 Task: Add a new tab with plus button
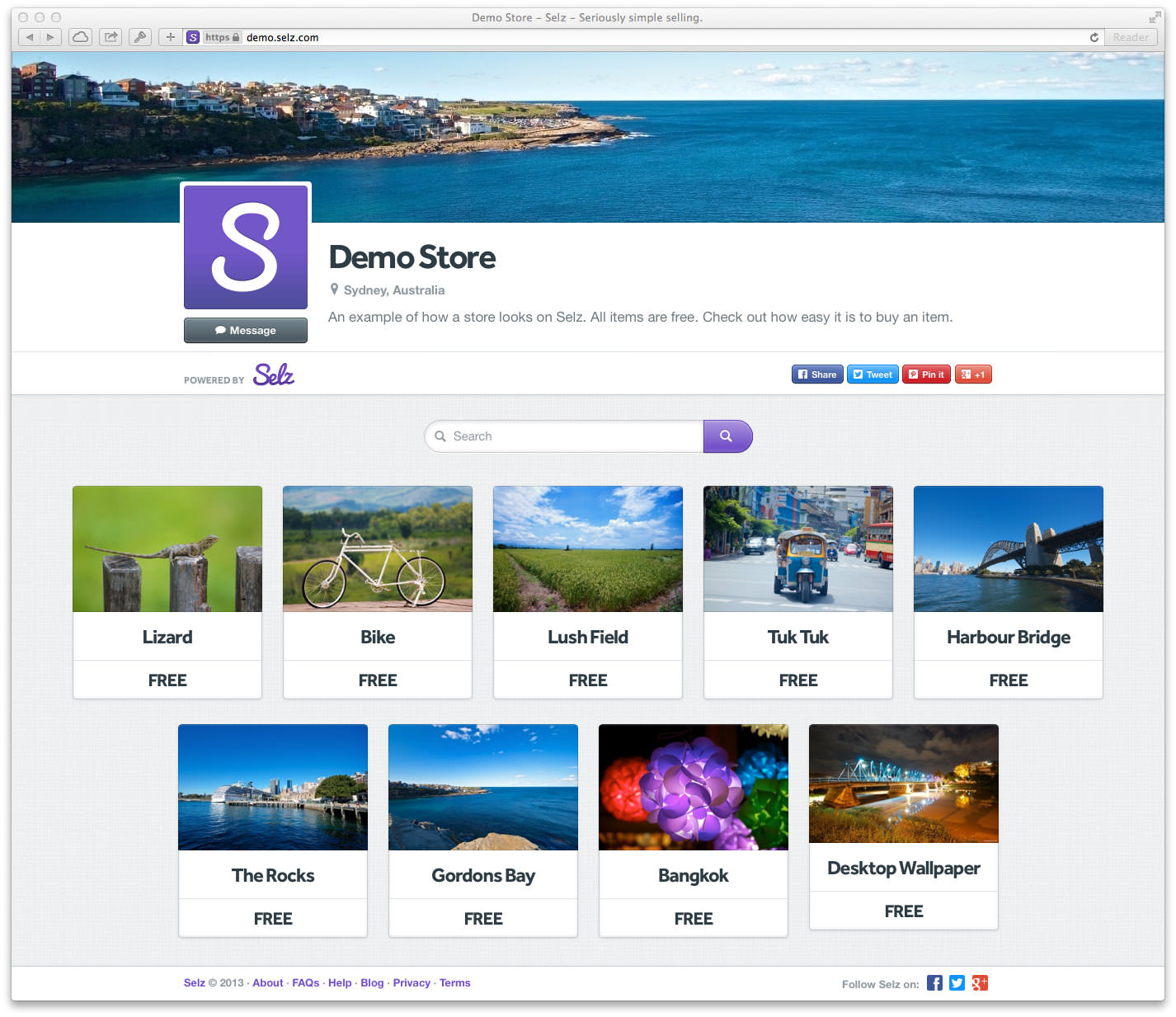click(170, 37)
